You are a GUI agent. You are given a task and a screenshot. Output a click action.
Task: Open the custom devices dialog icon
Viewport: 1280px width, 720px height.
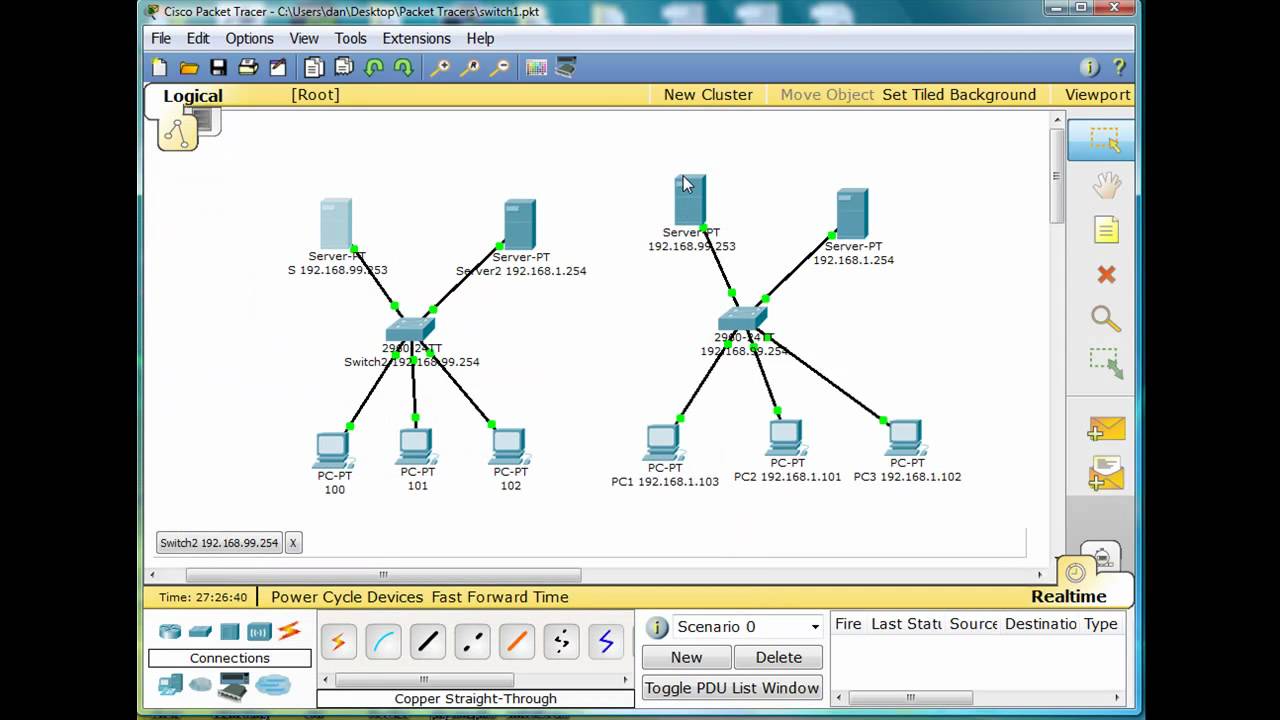[566, 68]
